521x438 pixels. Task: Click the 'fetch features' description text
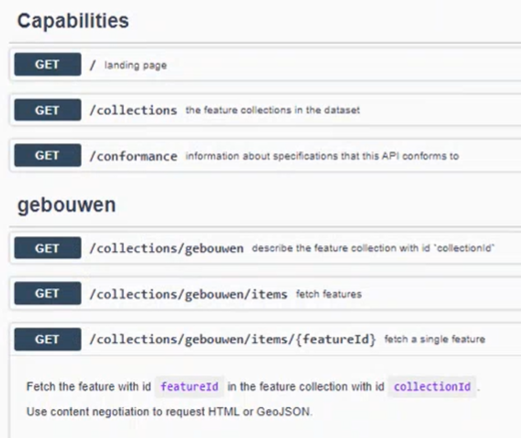tap(329, 294)
